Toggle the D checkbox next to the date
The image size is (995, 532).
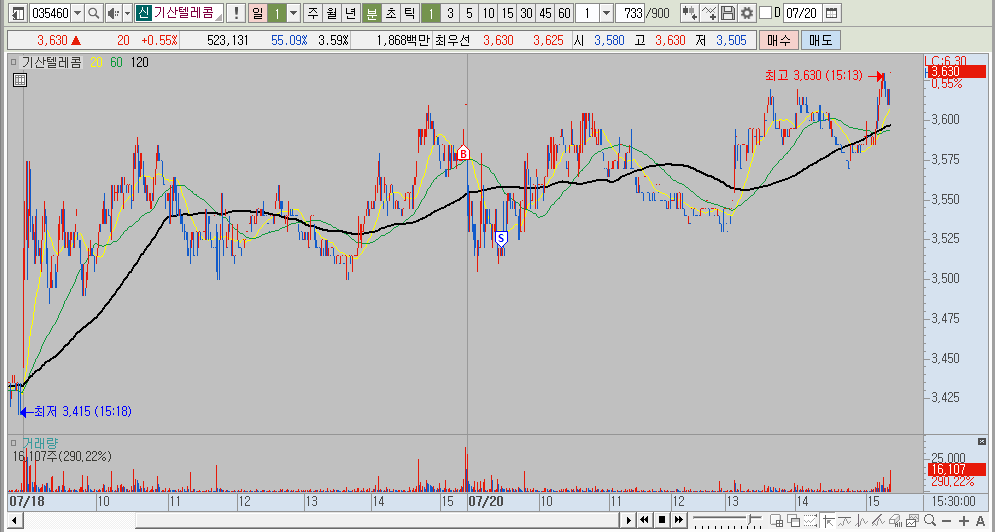pyautogui.click(x=766, y=13)
